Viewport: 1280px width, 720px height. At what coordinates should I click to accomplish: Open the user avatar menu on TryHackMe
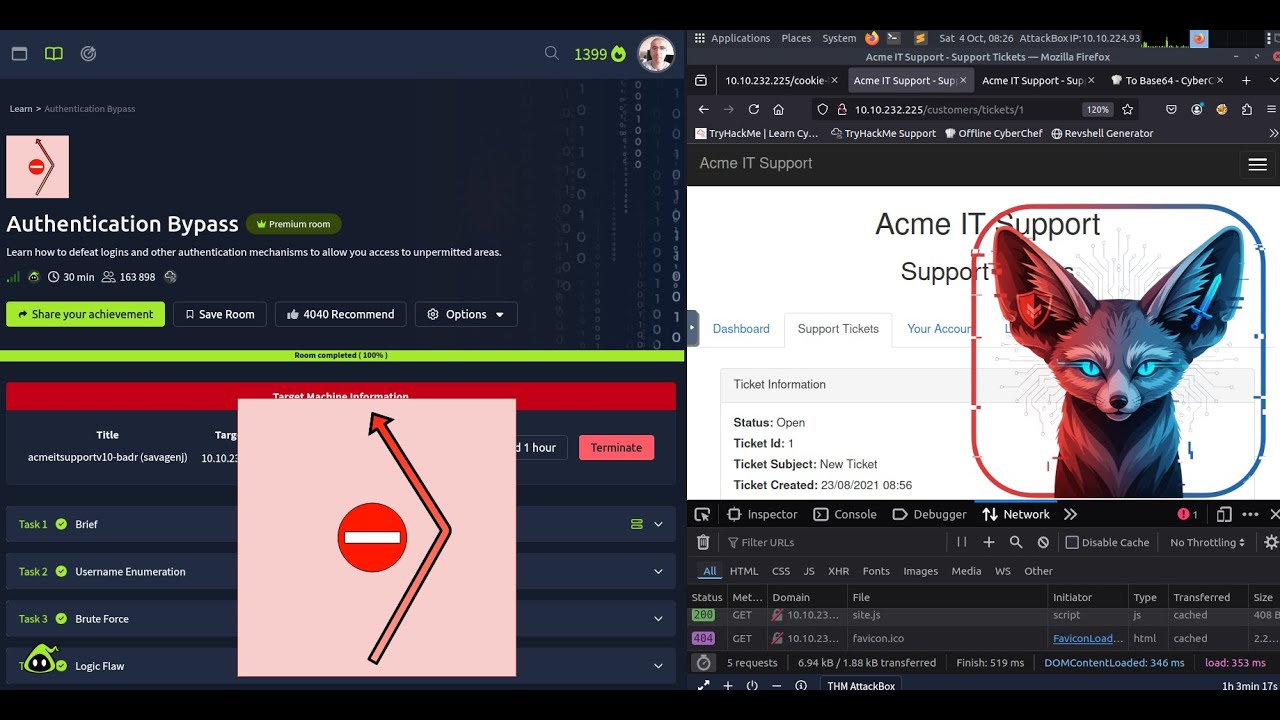click(657, 54)
